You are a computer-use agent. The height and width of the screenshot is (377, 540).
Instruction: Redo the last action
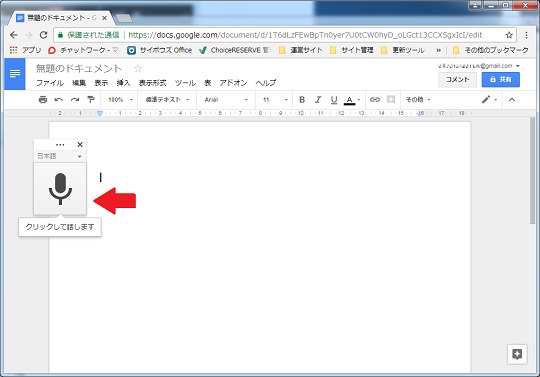coord(75,100)
